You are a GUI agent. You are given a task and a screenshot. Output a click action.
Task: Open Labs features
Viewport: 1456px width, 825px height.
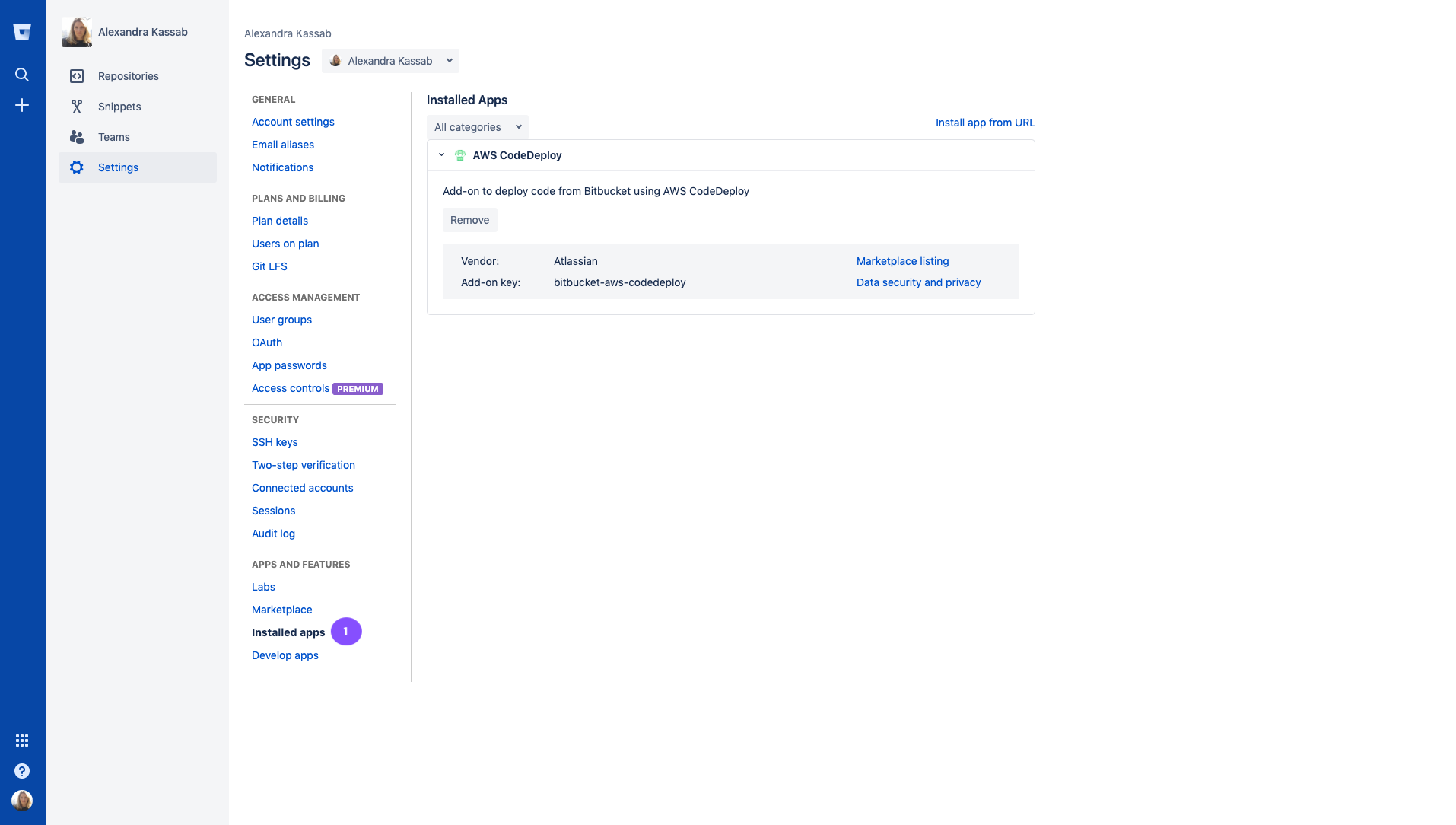[263, 587]
